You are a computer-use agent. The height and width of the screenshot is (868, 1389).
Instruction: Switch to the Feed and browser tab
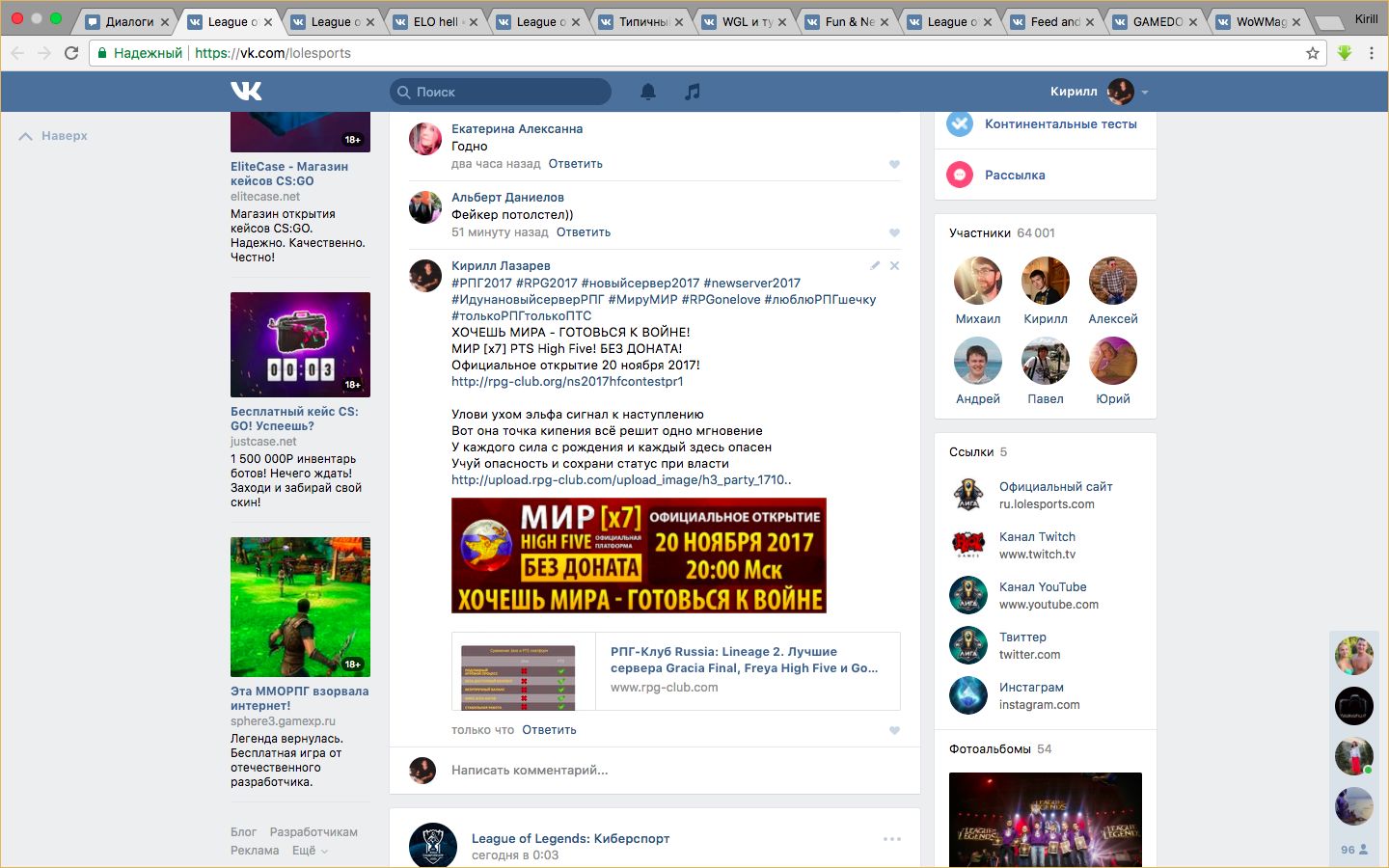(x=1051, y=21)
